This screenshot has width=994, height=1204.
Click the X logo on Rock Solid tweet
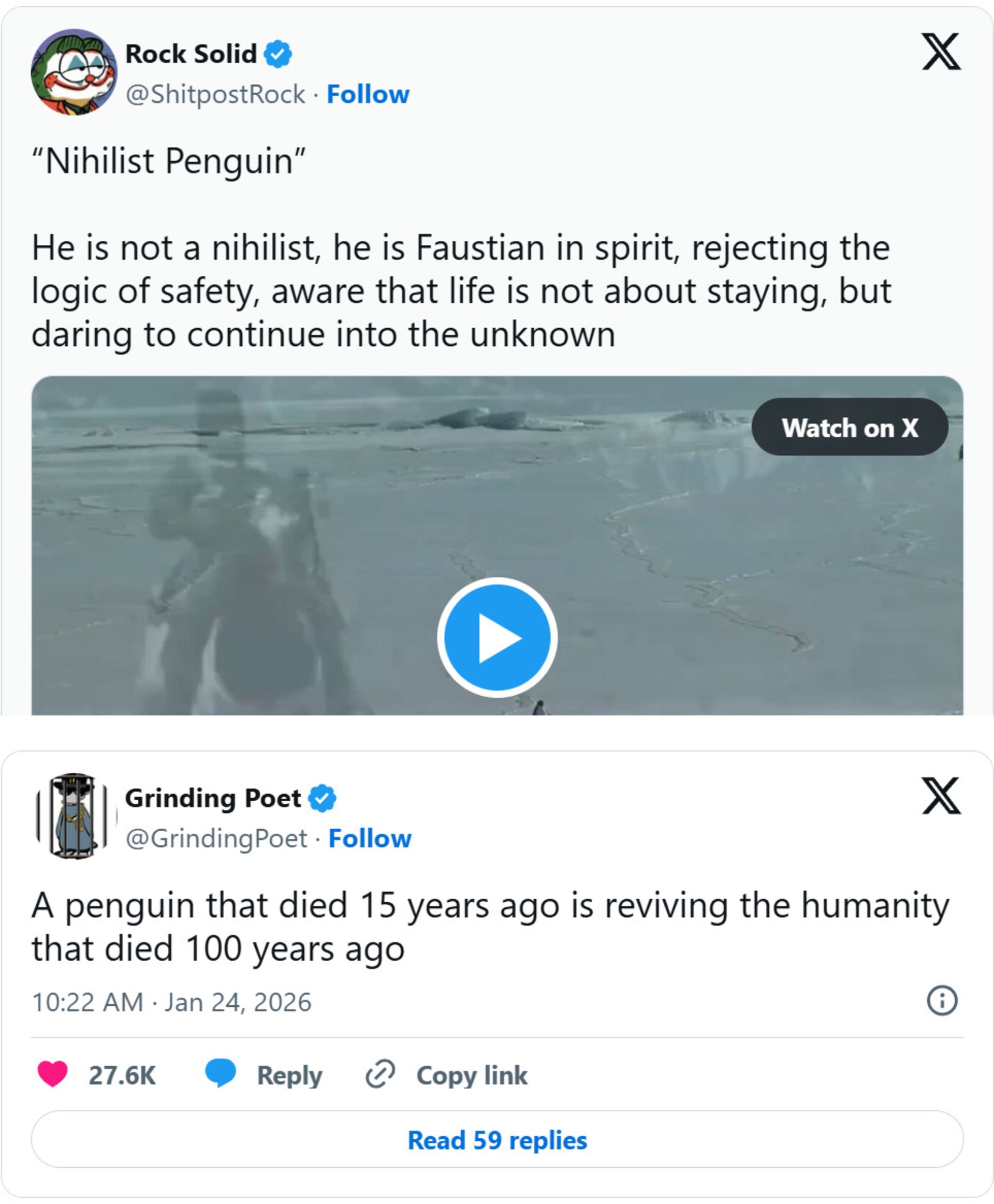tap(941, 52)
